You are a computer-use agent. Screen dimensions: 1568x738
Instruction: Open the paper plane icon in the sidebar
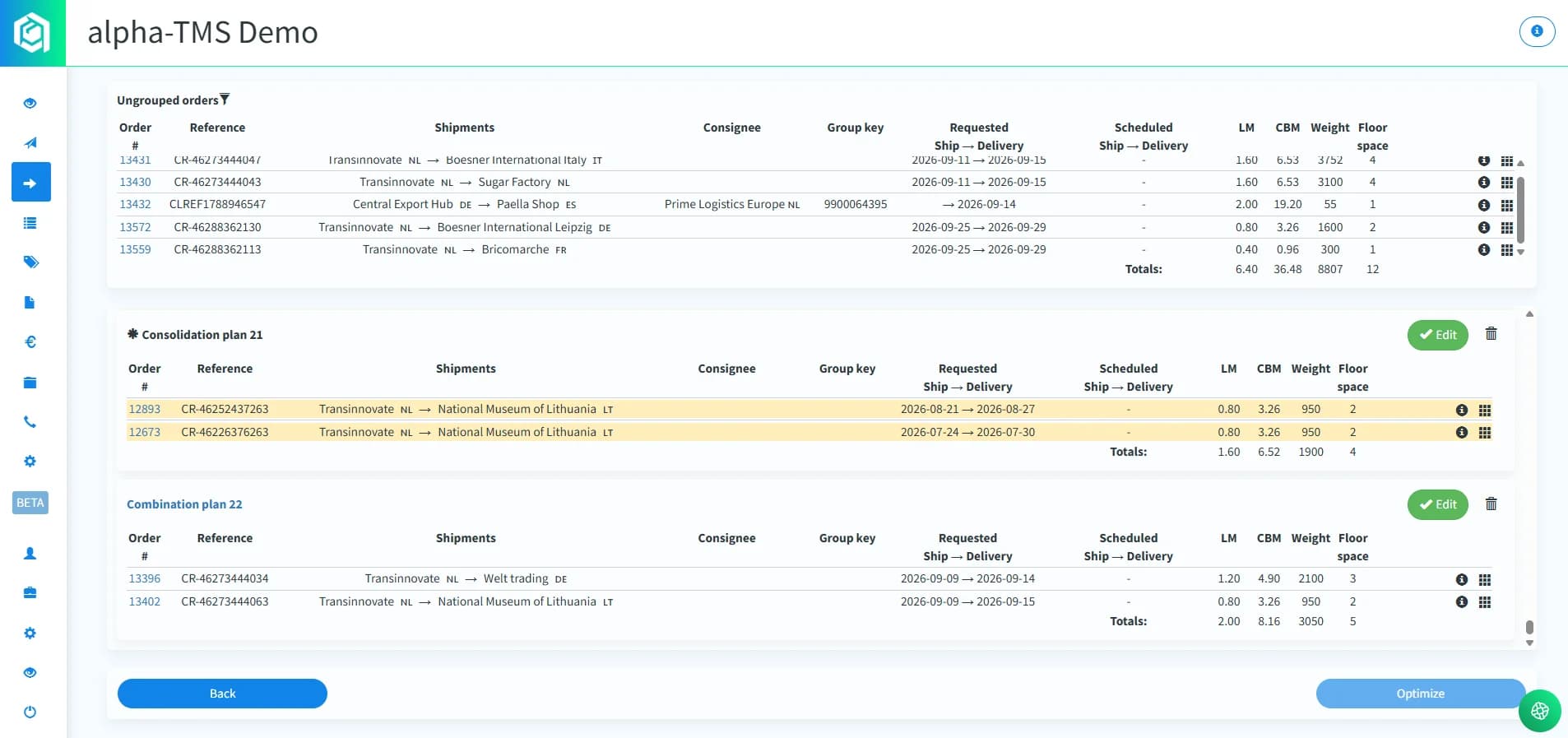click(x=30, y=143)
